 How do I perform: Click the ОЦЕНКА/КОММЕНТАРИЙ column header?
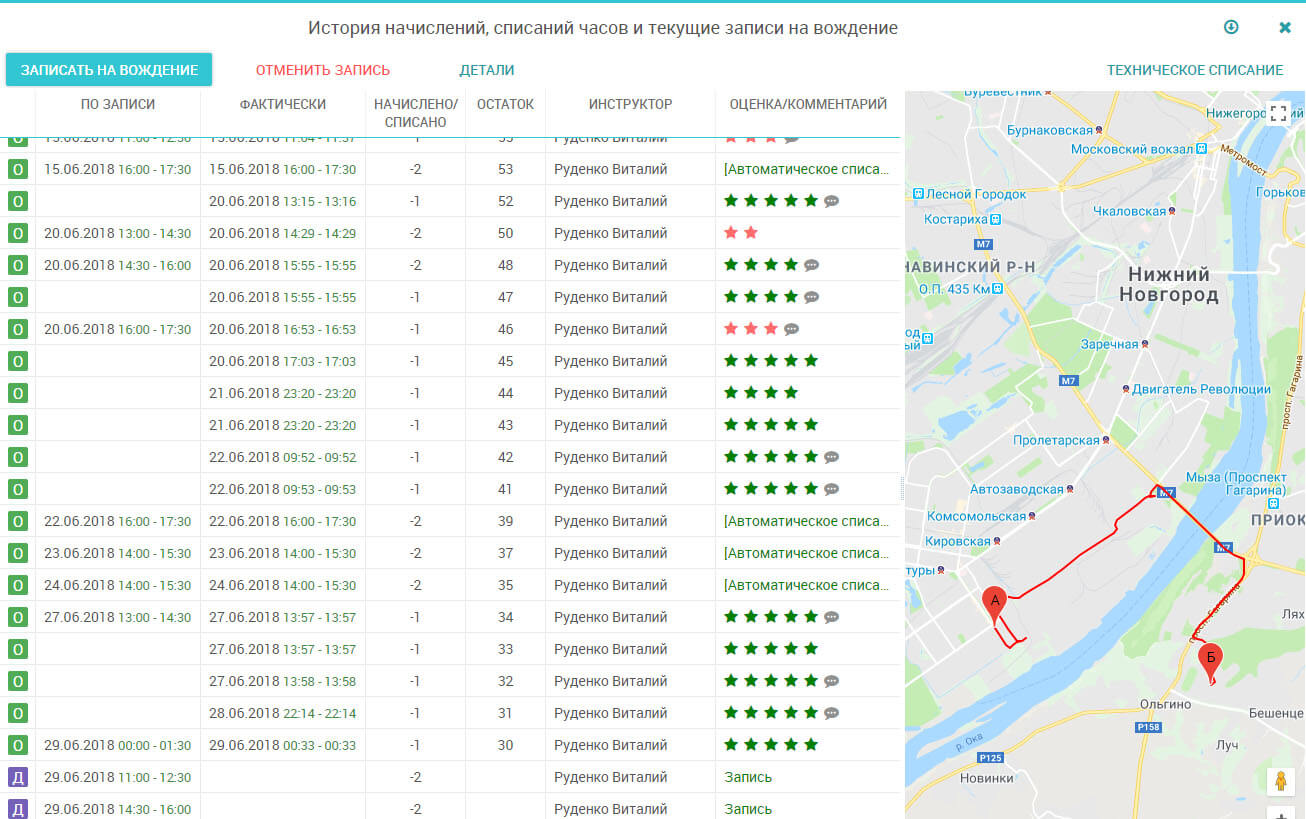tap(808, 104)
